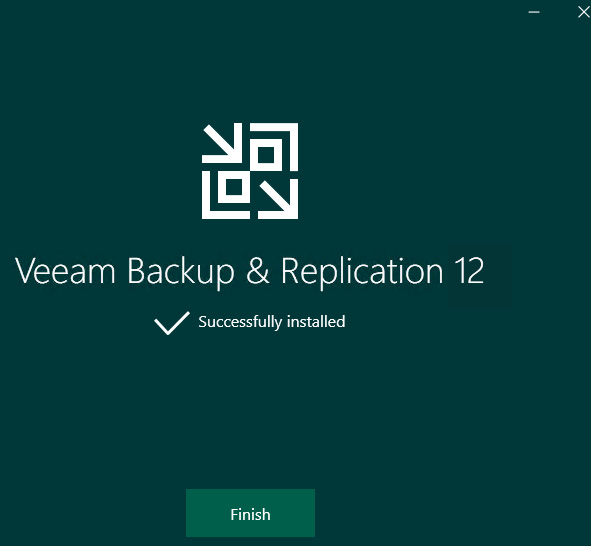
Task: Click the white L-shaped corner bracket in logo's bottom-left
Action: [x=222, y=200]
